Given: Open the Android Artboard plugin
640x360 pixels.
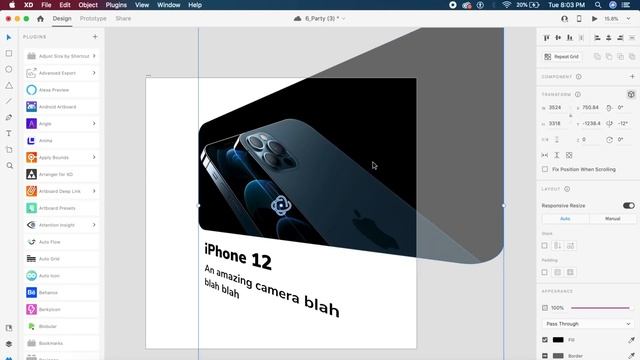Looking at the screenshot, I should [x=62, y=107].
